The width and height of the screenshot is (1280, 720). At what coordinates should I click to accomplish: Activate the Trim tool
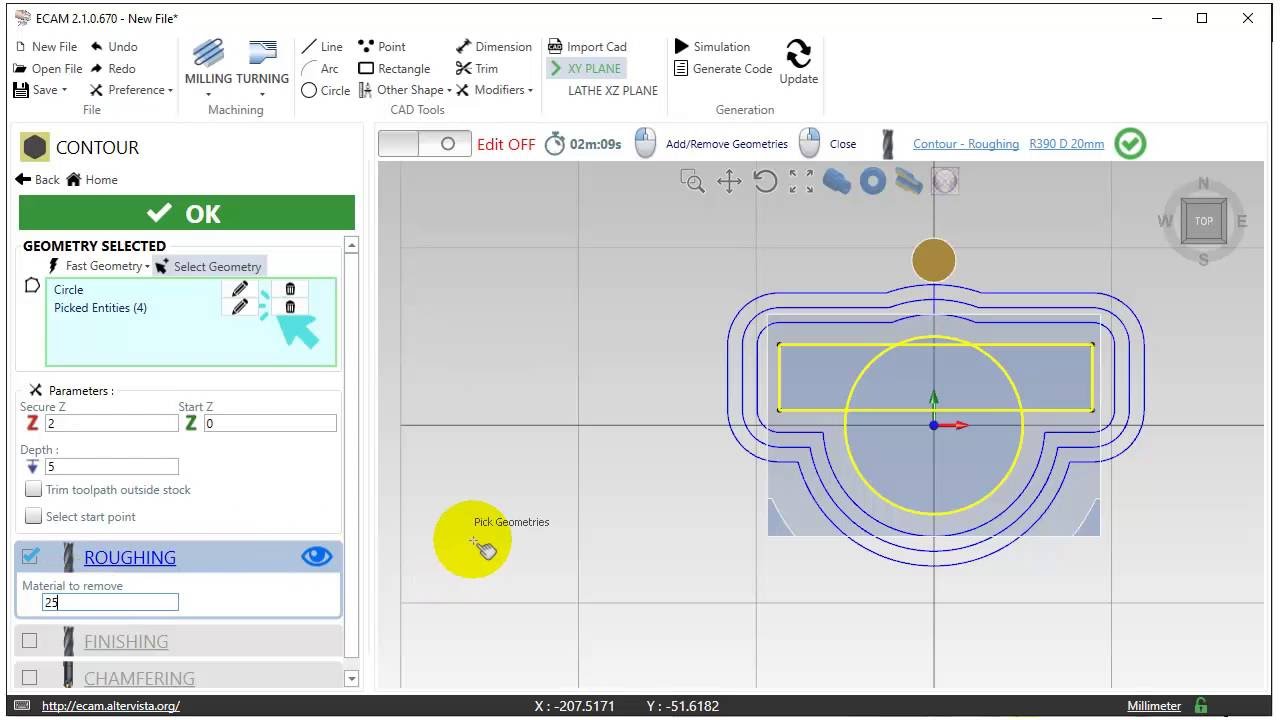click(x=477, y=69)
